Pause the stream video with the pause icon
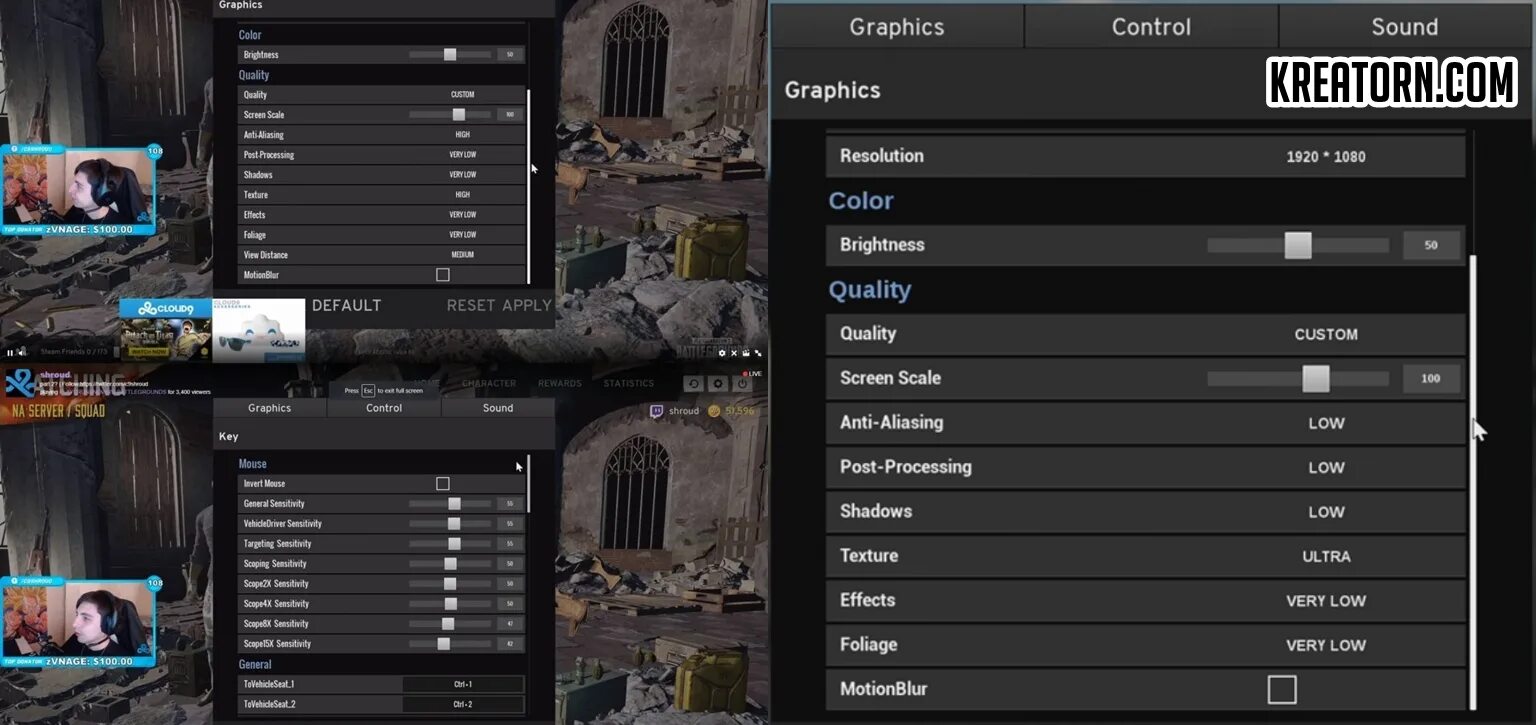This screenshot has width=1536, height=725. coord(10,352)
